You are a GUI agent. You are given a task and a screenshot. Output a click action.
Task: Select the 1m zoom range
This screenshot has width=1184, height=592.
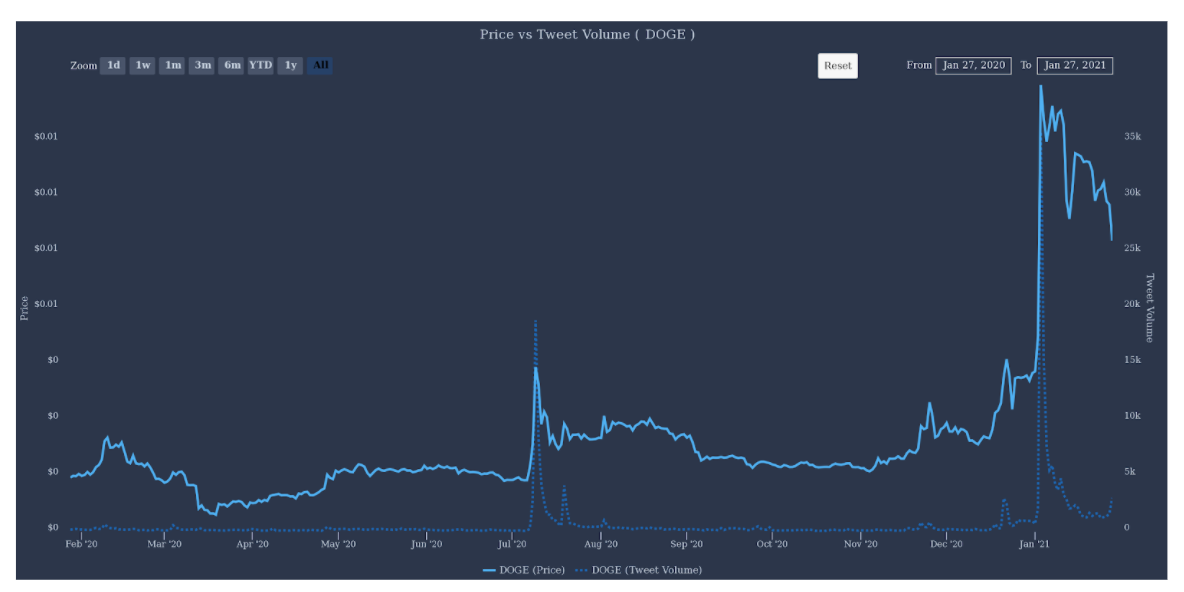tap(173, 66)
